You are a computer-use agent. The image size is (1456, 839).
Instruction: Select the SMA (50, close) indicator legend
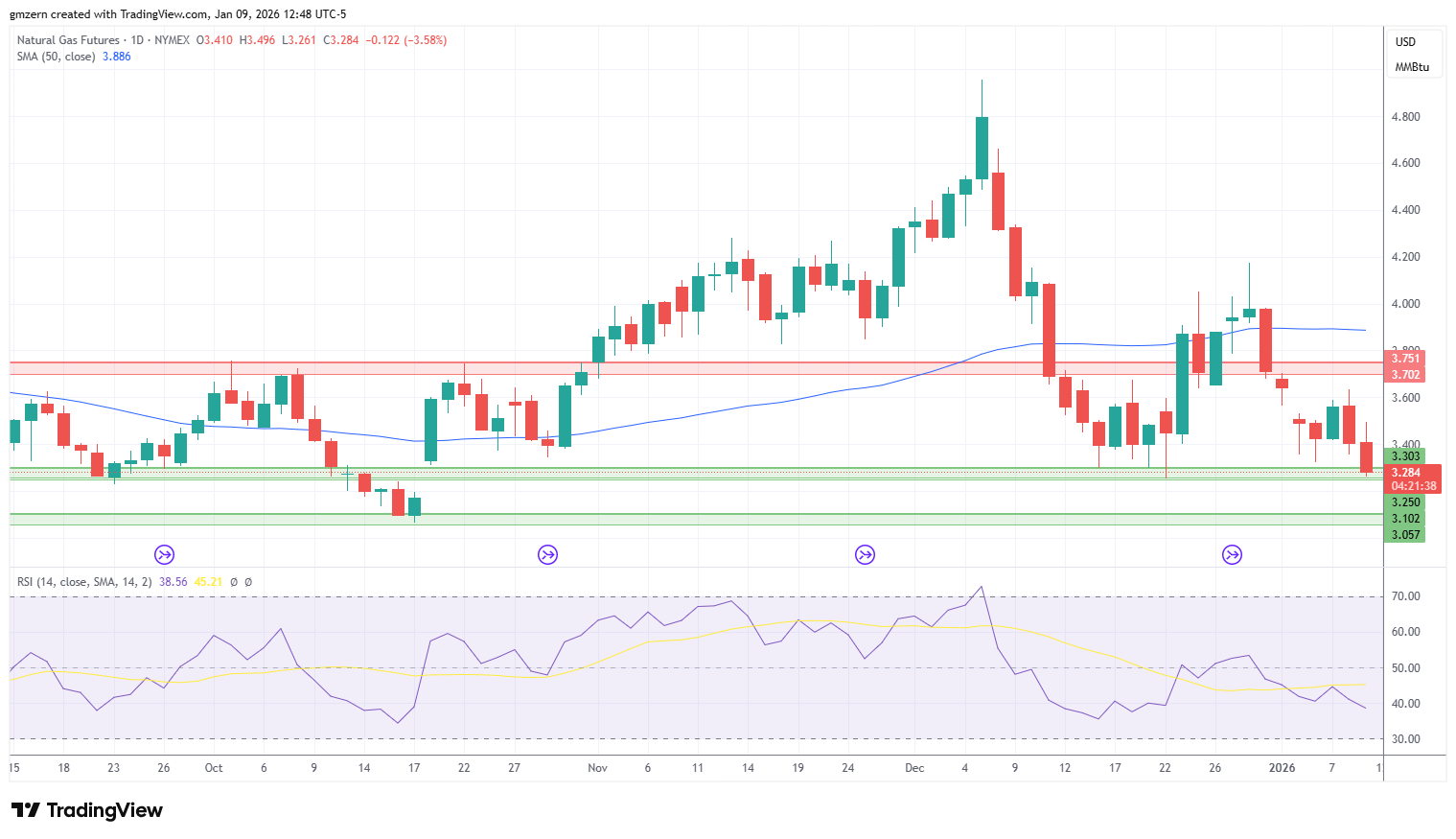click(56, 57)
